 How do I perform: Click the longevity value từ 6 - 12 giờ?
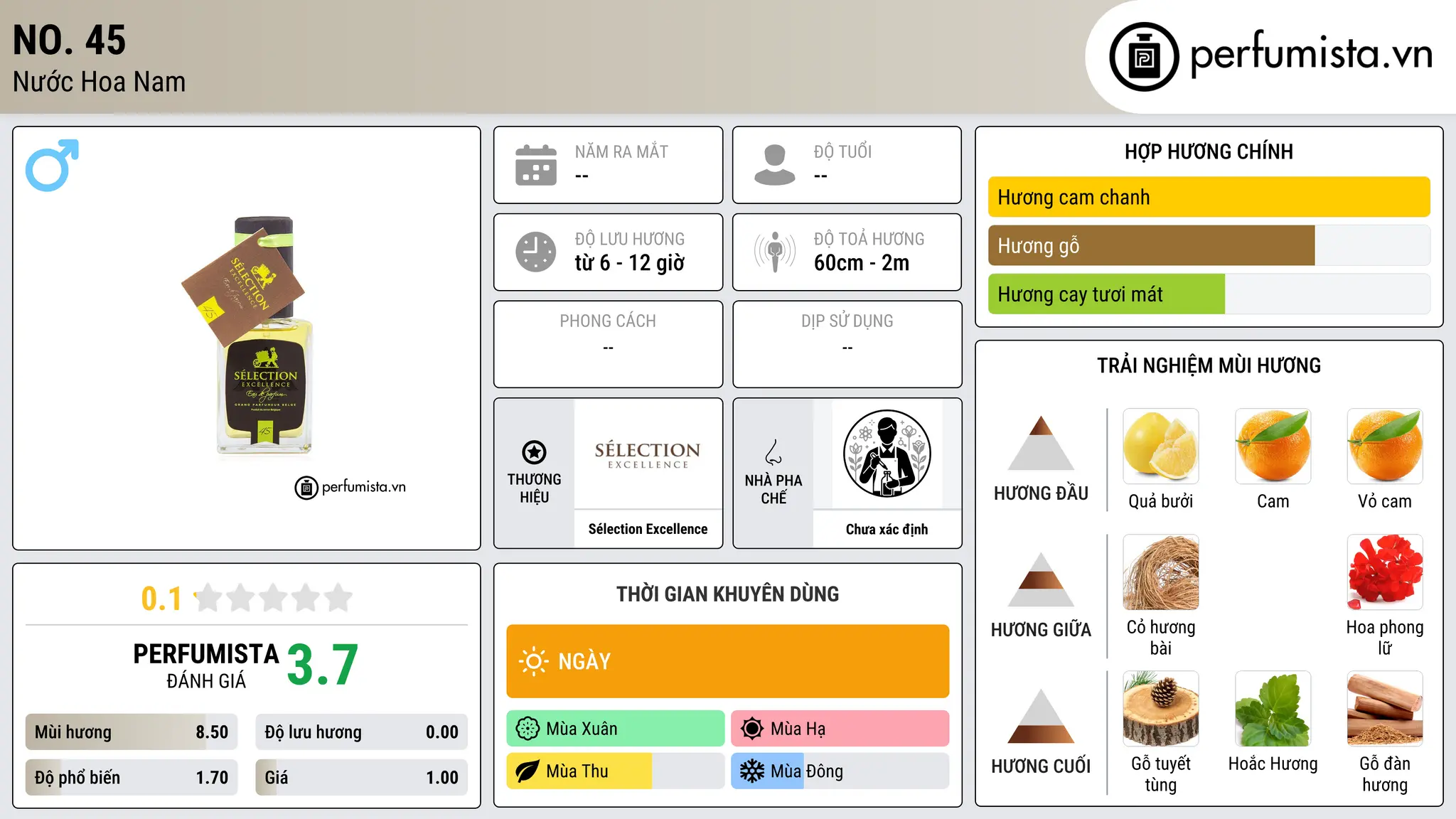[x=629, y=263]
